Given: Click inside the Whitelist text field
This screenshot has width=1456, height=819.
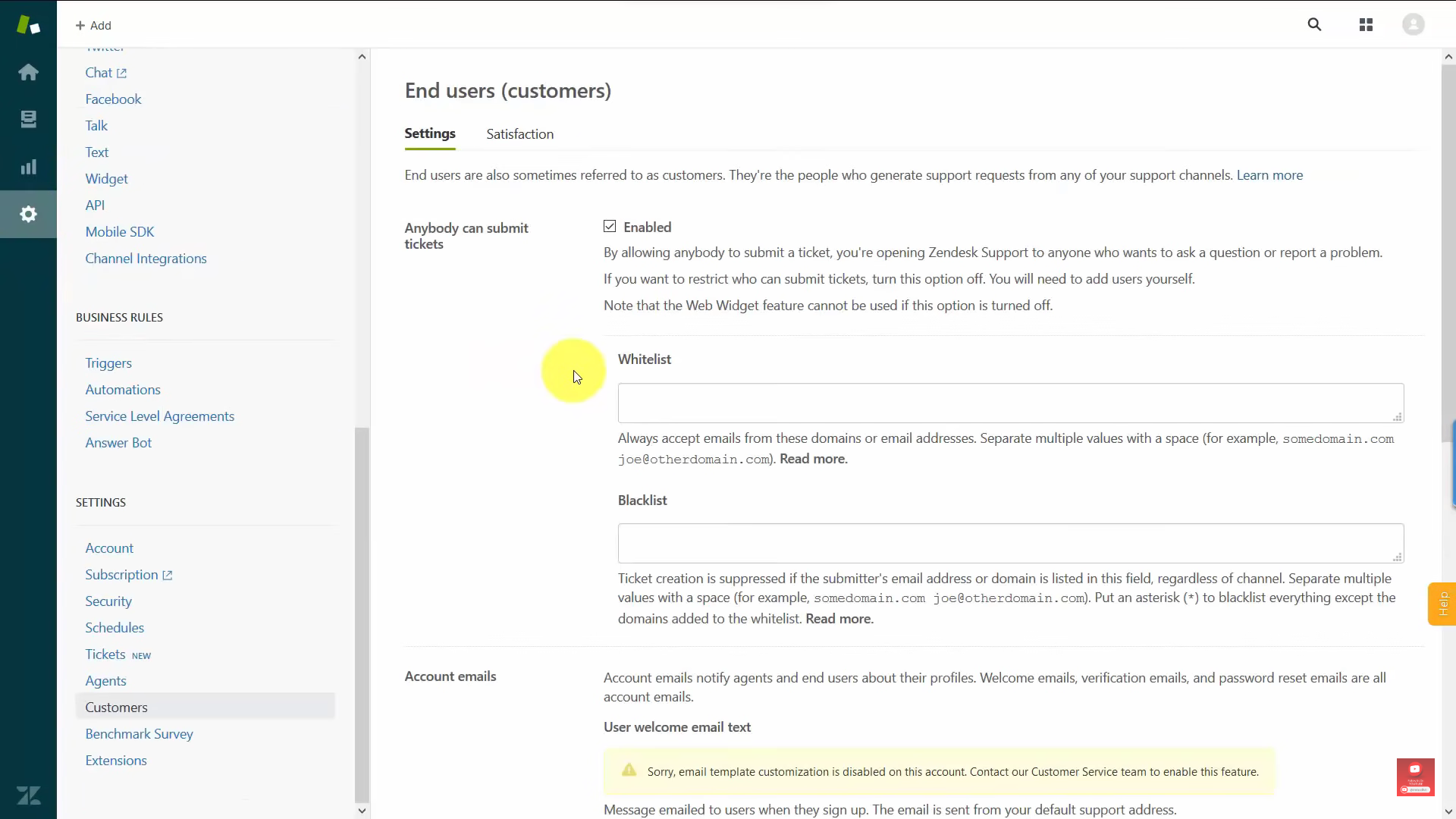Looking at the screenshot, I should point(1010,403).
